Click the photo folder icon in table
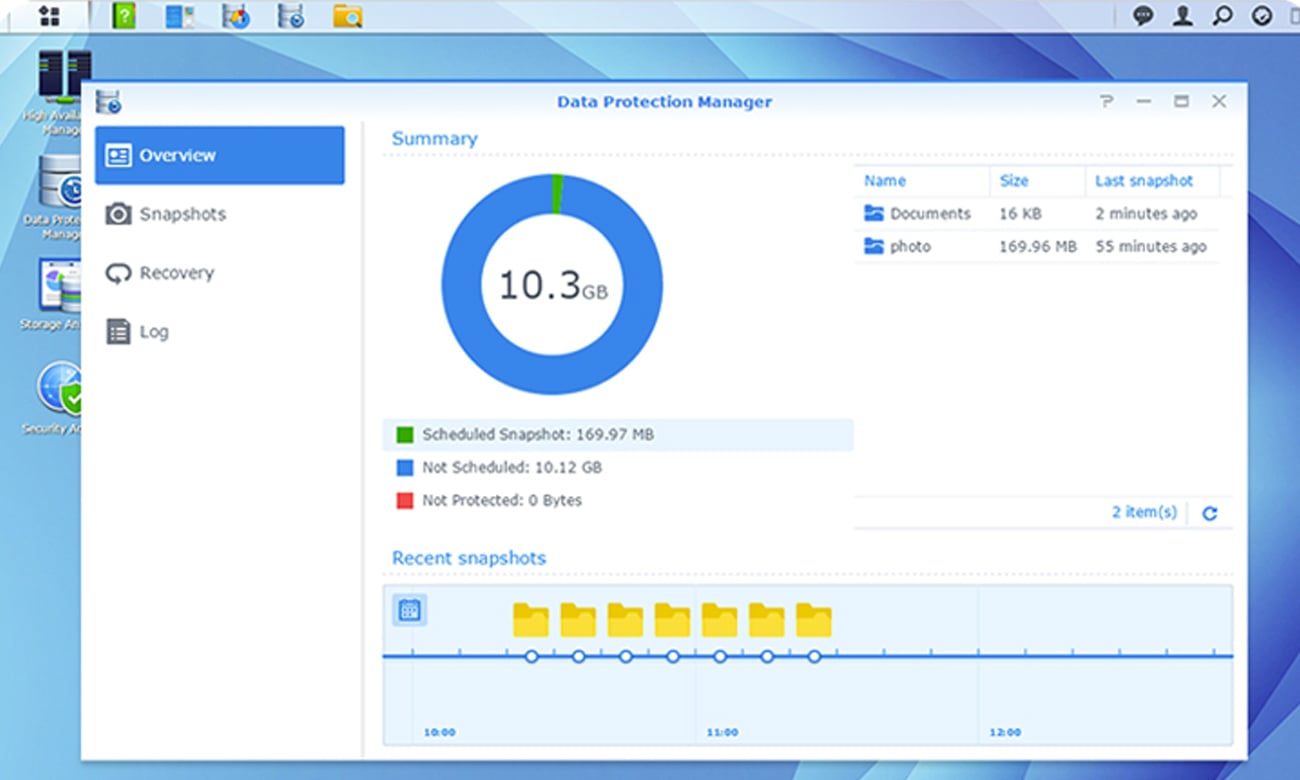Screen dimensions: 1300x780 (874, 246)
